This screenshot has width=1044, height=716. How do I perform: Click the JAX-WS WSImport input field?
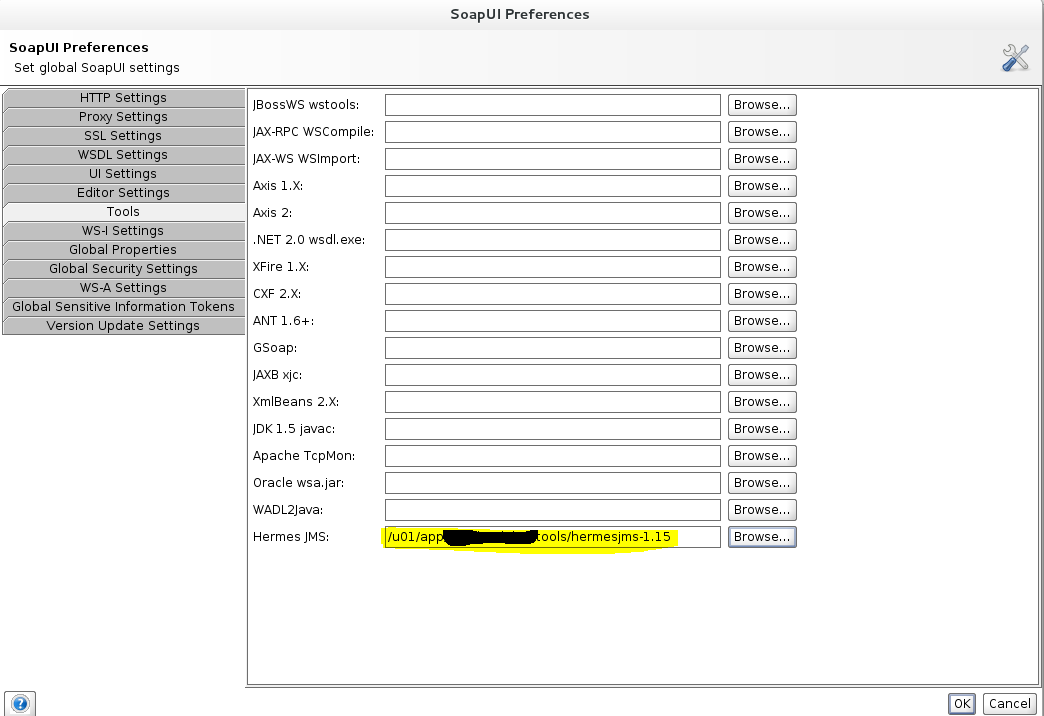click(553, 159)
